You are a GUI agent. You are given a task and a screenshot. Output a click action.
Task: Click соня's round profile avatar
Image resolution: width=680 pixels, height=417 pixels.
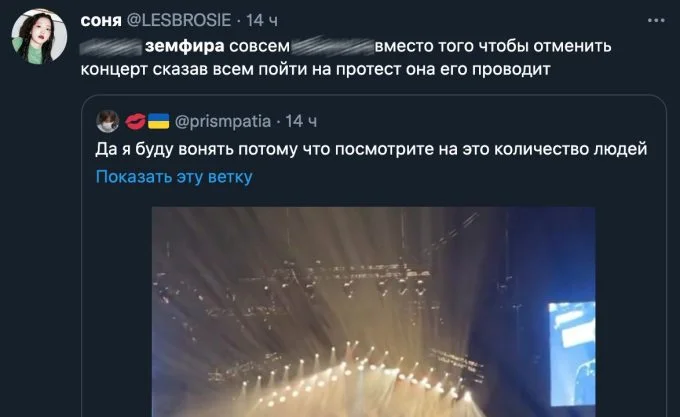[39, 36]
